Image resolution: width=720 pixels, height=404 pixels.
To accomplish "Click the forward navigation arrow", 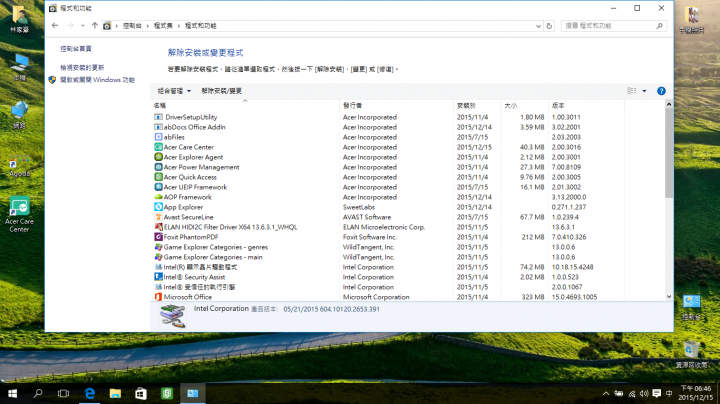I will point(70,26).
